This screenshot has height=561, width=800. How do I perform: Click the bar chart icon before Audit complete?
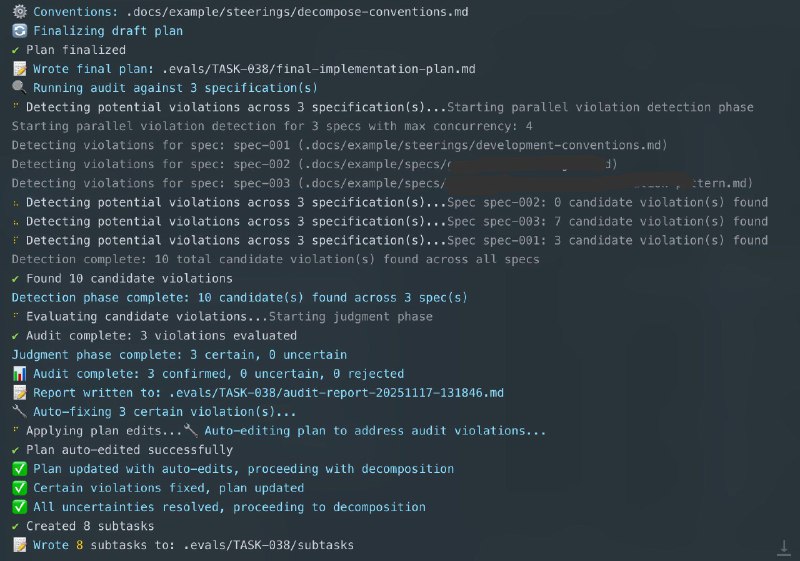(x=19, y=373)
